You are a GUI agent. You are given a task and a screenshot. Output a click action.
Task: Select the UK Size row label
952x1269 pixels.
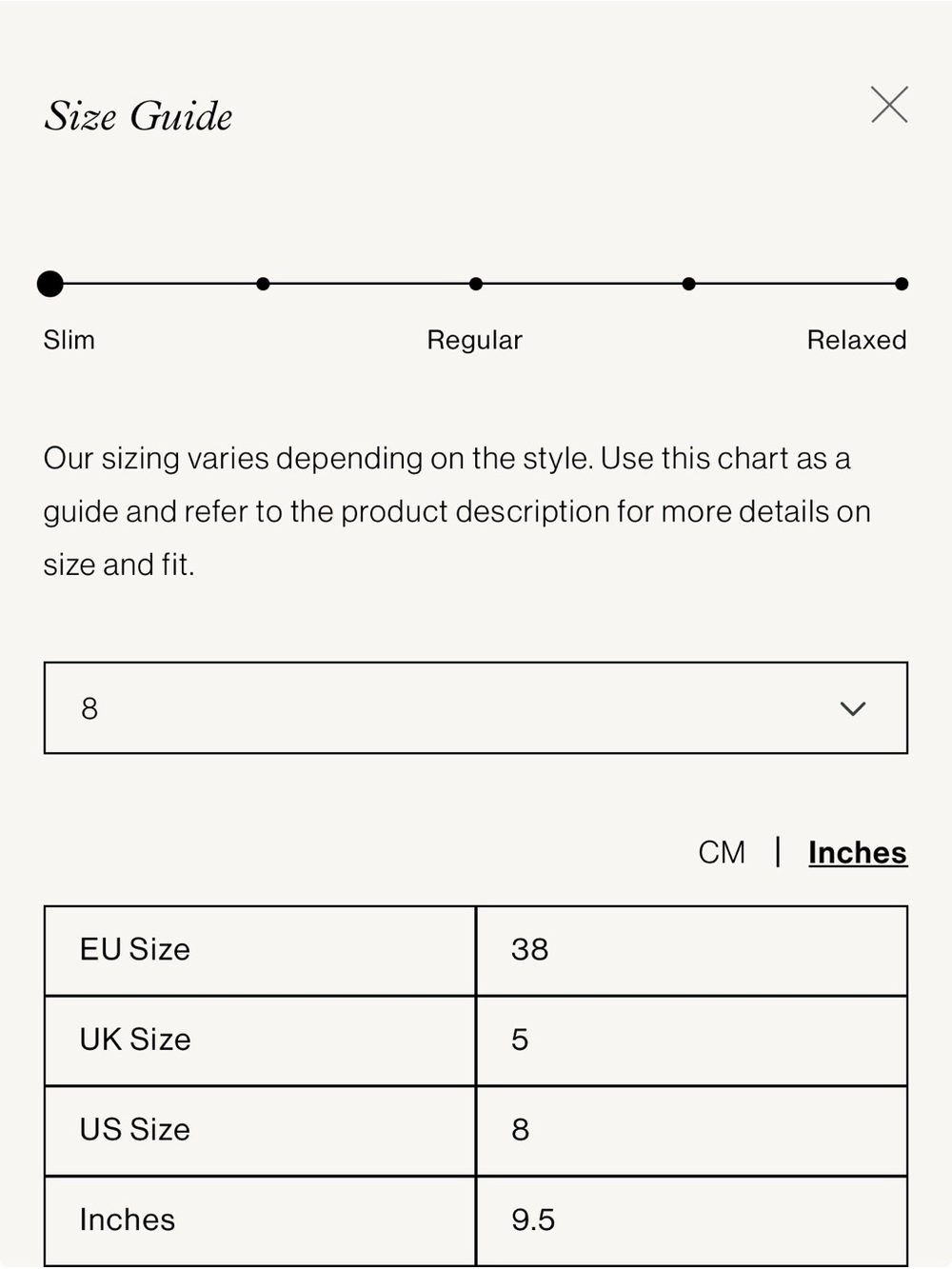(135, 1040)
